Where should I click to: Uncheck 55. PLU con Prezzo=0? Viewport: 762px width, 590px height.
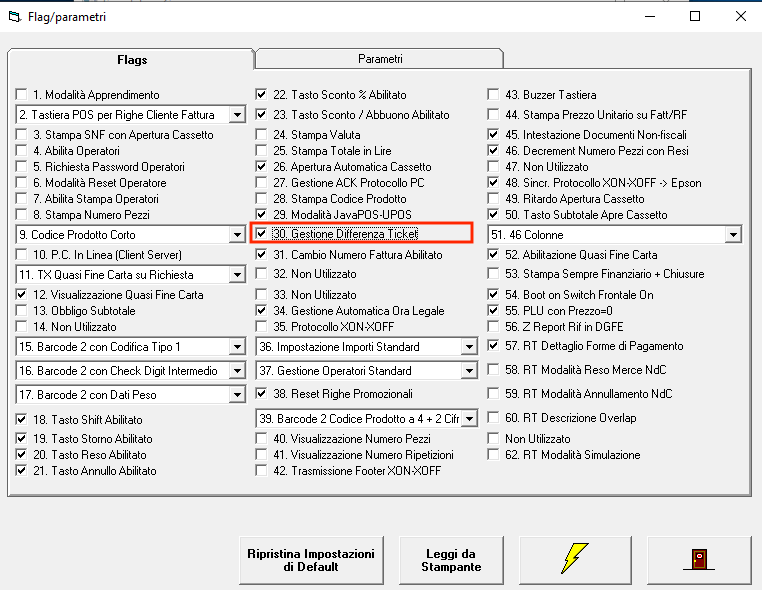[493, 310]
